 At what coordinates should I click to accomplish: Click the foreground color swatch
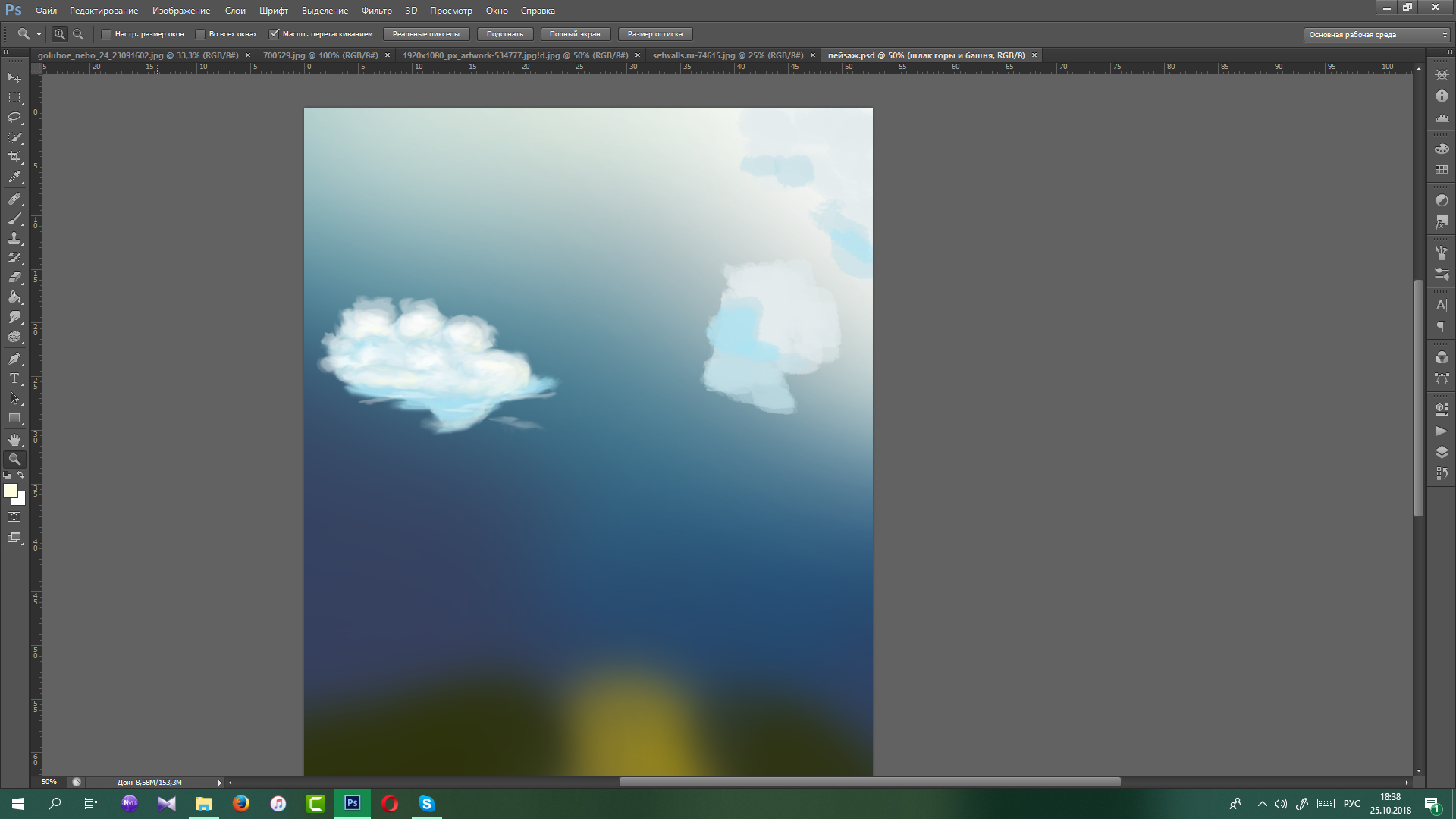pyautogui.click(x=11, y=491)
